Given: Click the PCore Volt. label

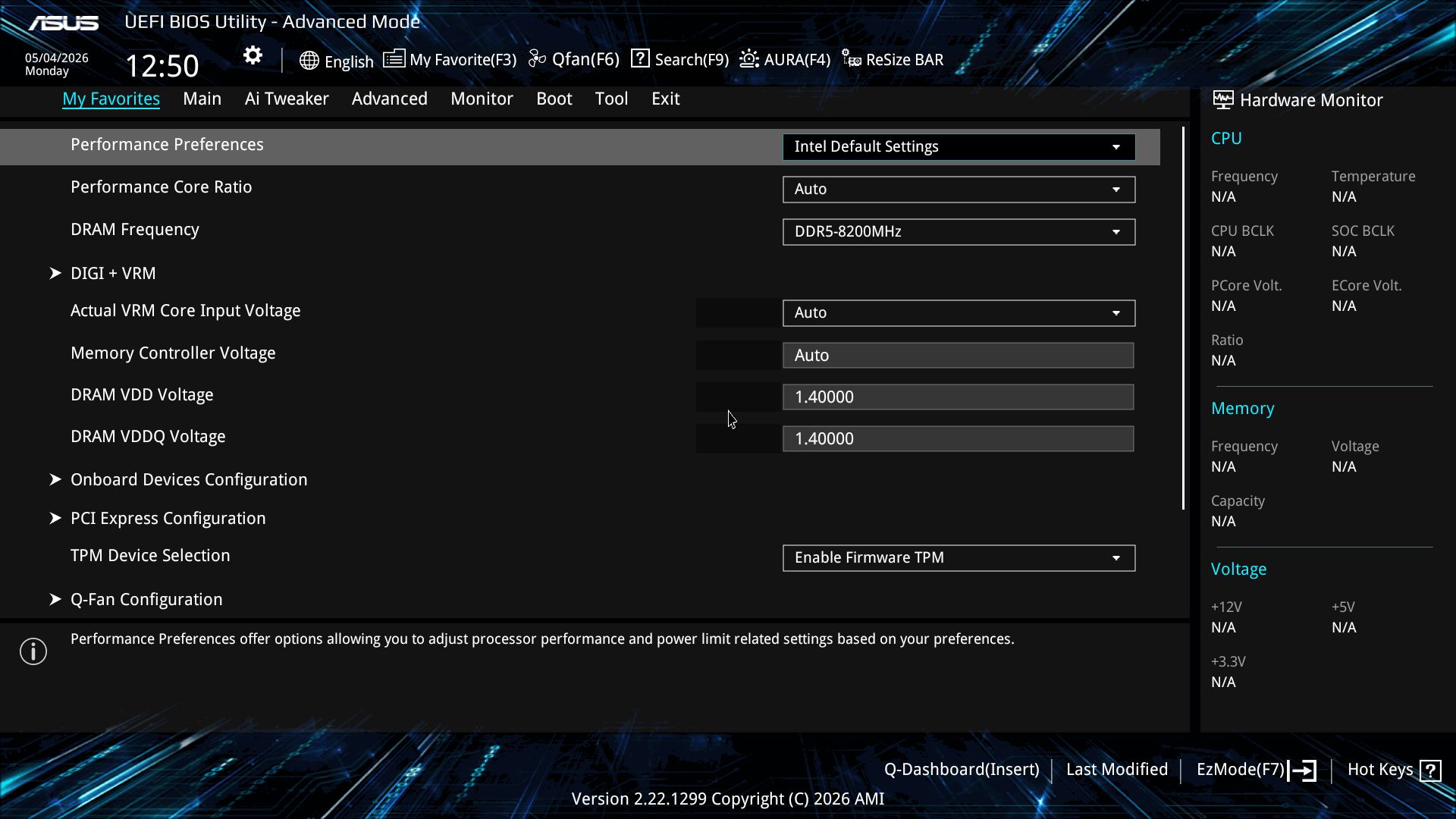Looking at the screenshot, I should [x=1247, y=286].
